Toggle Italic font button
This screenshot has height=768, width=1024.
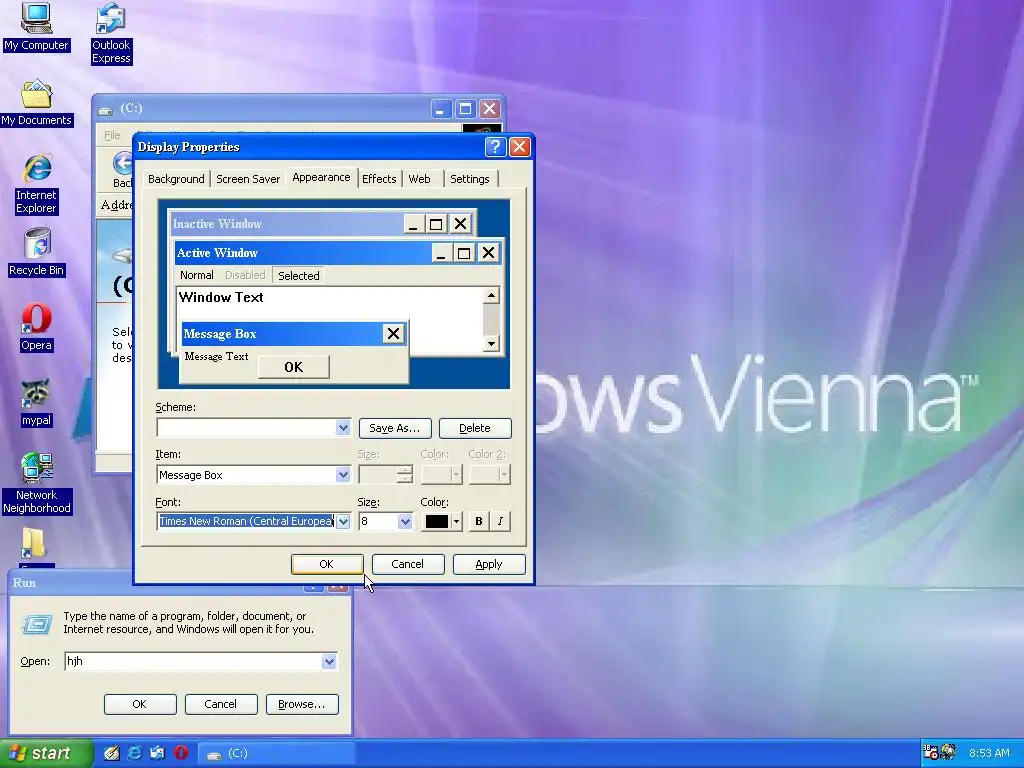tap(500, 521)
